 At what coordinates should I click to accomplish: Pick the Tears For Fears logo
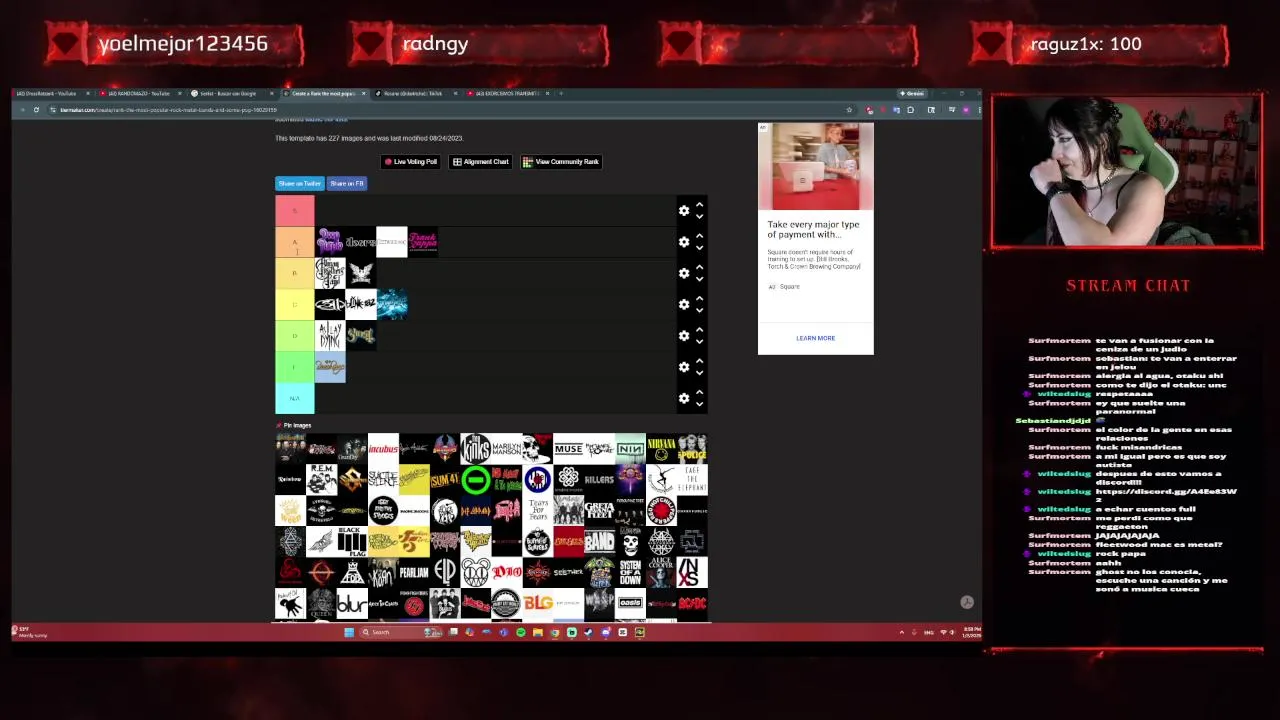(x=538, y=511)
